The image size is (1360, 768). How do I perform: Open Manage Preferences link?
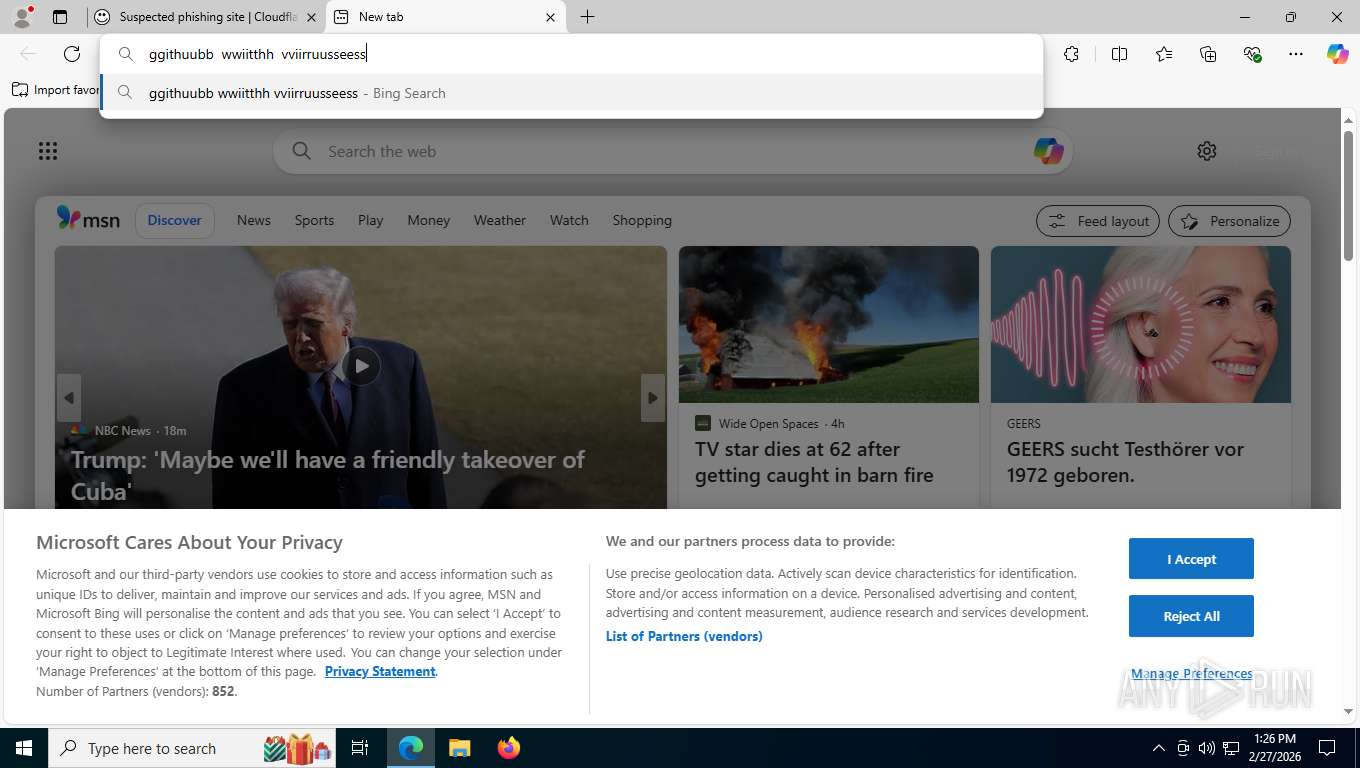[x=1191, y=674]
